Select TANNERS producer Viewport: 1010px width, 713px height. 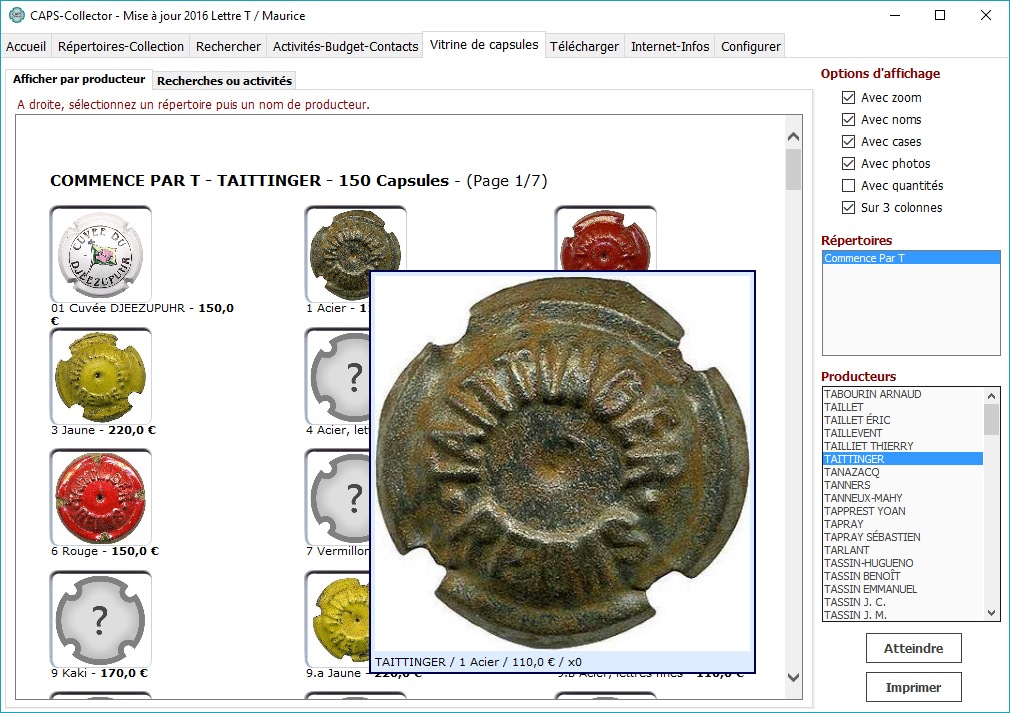903,485
